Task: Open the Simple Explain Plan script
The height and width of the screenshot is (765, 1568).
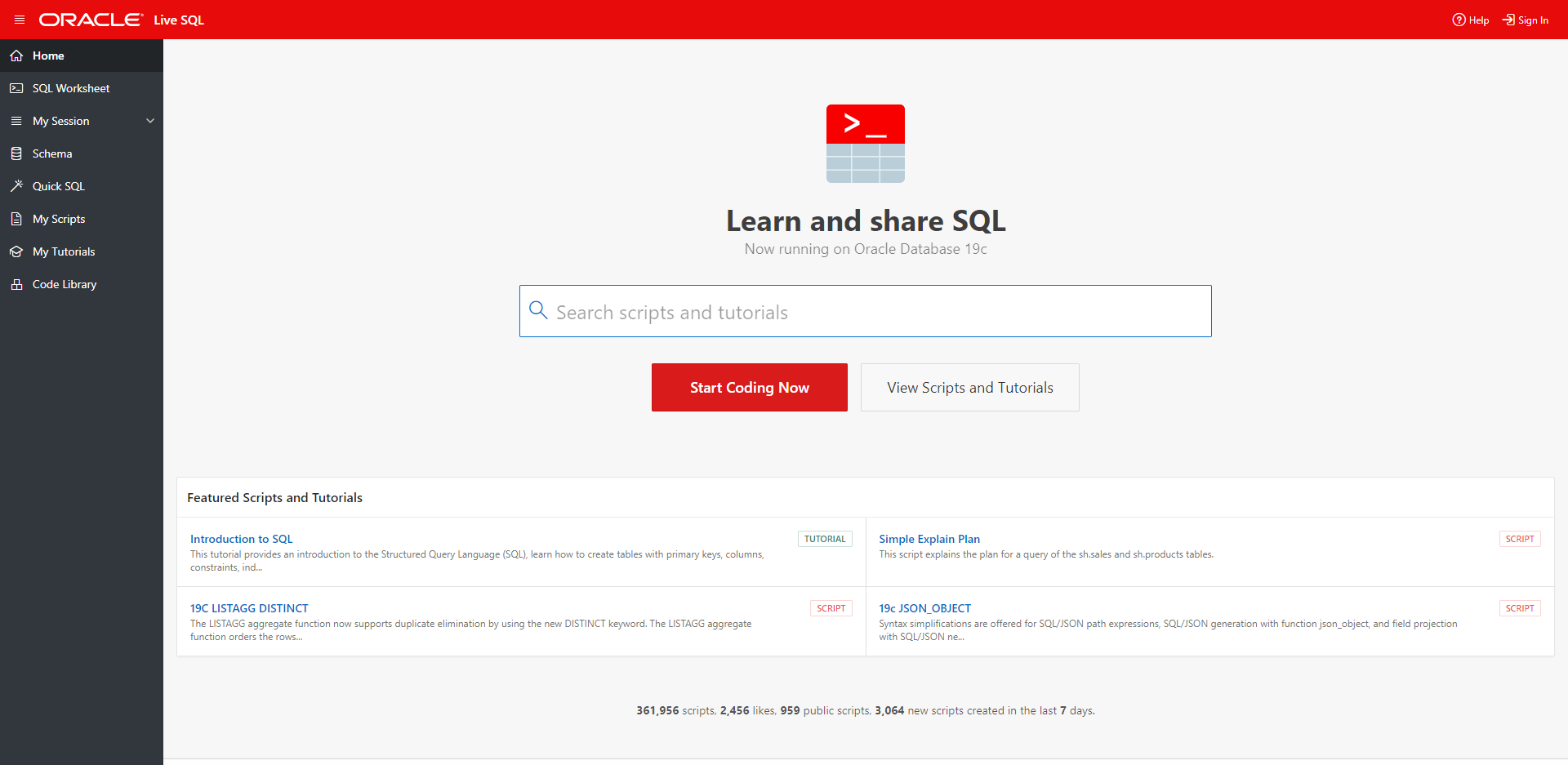Action: click(x=929, y=539)
